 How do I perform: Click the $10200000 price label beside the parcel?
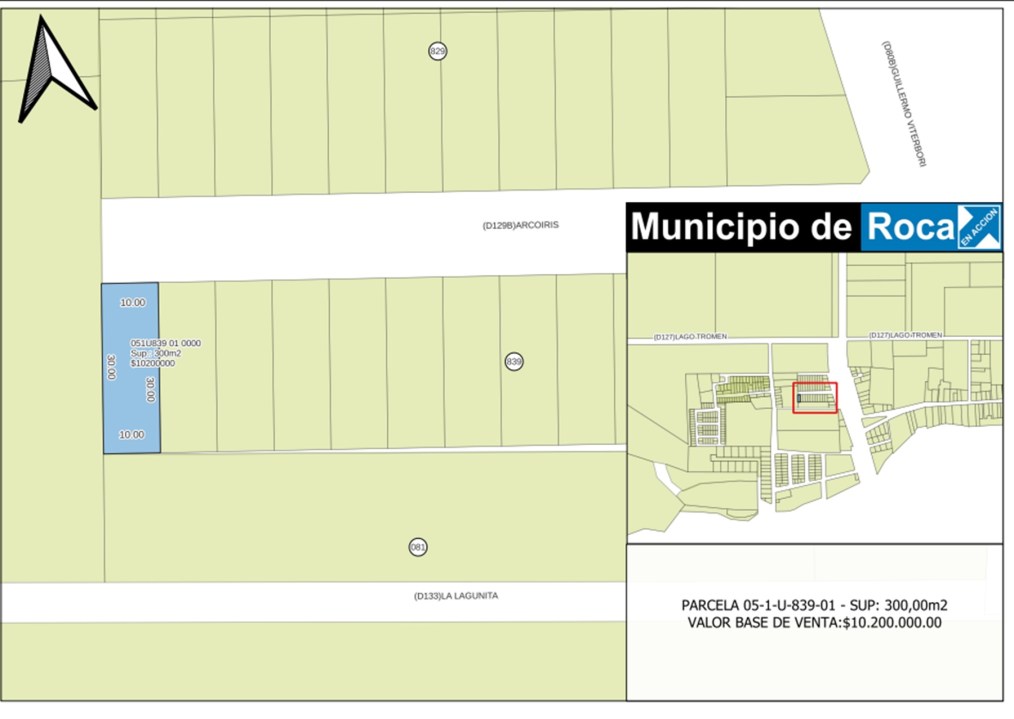[152, 363]
